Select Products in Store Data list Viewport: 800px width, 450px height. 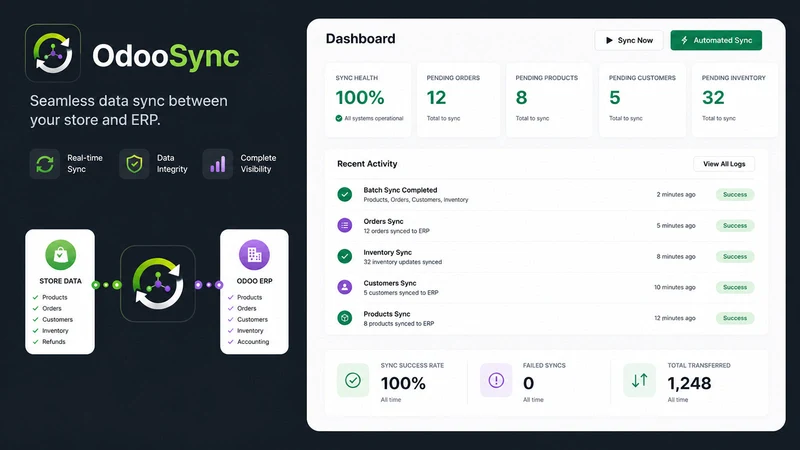[55, 297]
